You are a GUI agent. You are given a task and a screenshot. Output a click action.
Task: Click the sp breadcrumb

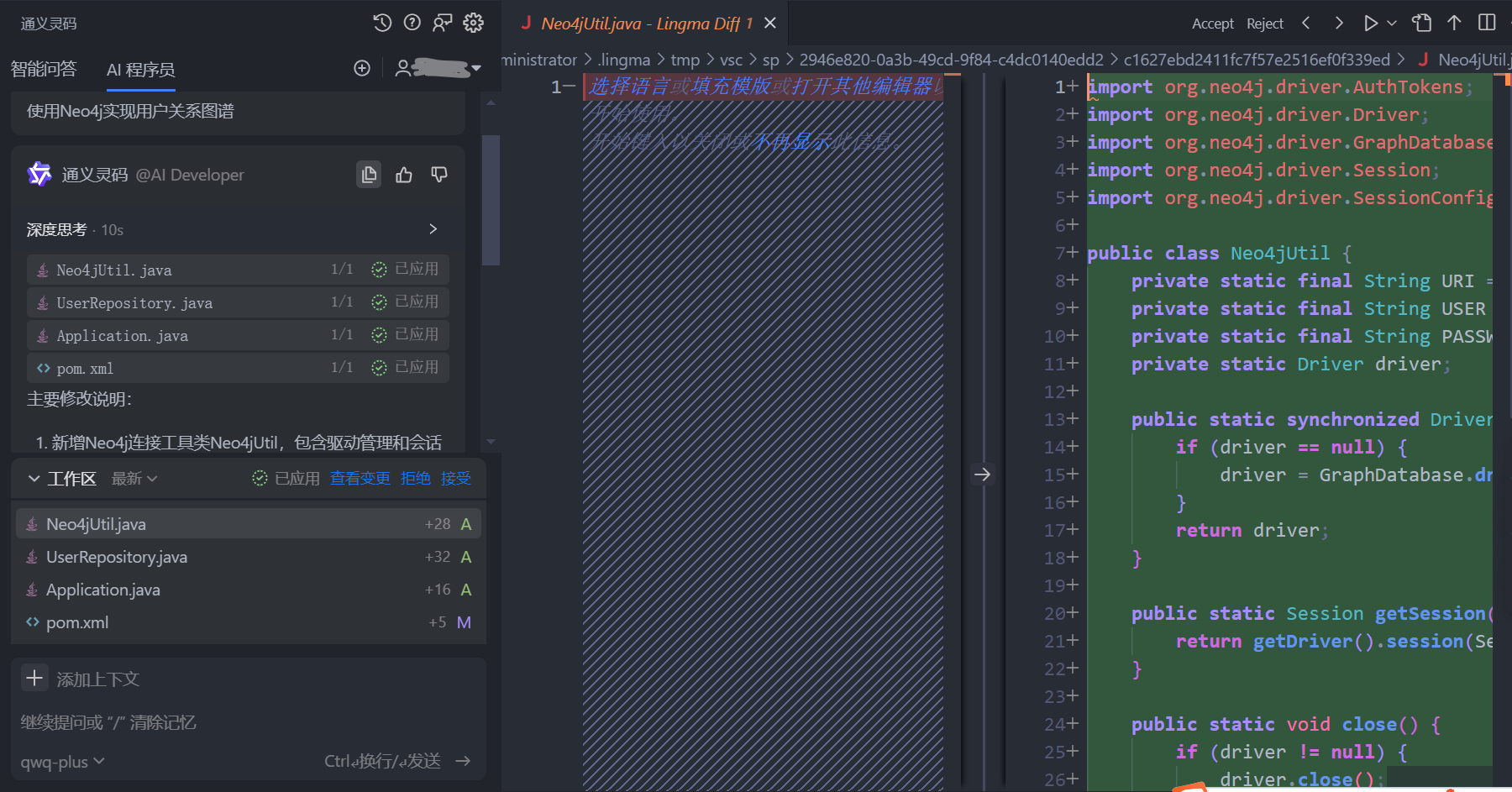(770, 60)
